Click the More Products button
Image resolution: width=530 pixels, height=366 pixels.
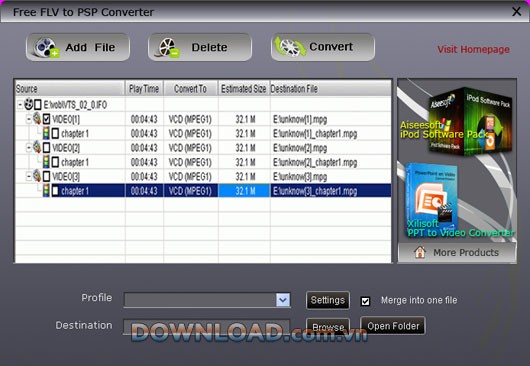(457, 252)
